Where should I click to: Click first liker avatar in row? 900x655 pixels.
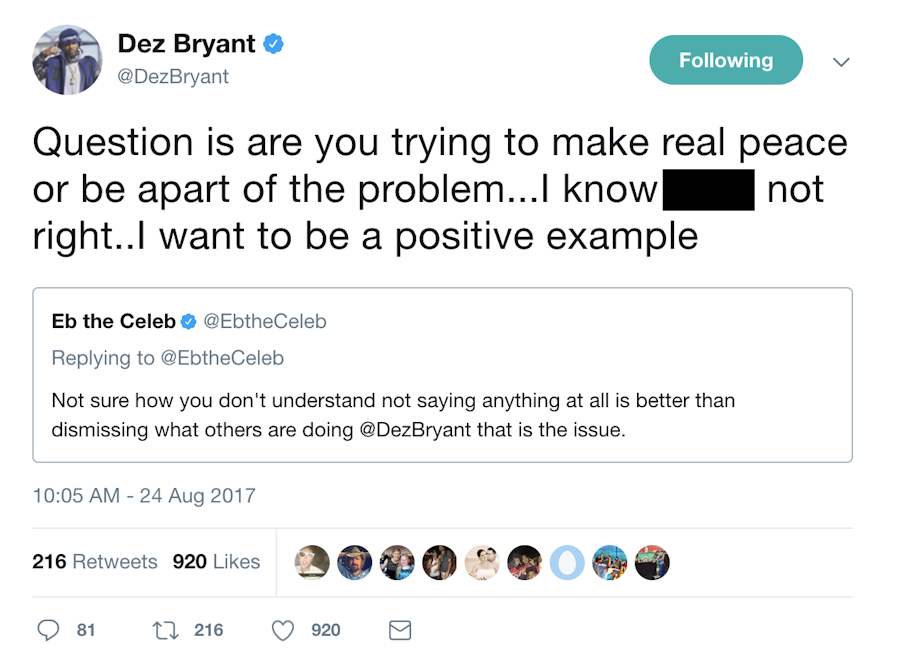(313, 562)
